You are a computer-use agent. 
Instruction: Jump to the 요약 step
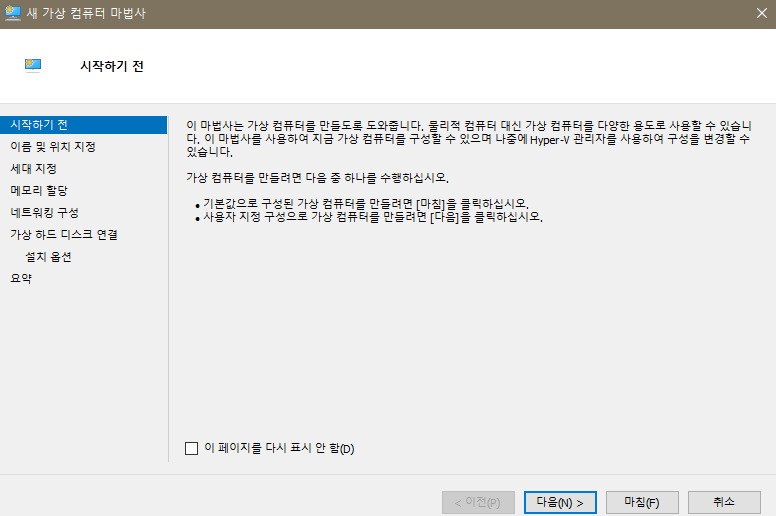coord(21,279)
